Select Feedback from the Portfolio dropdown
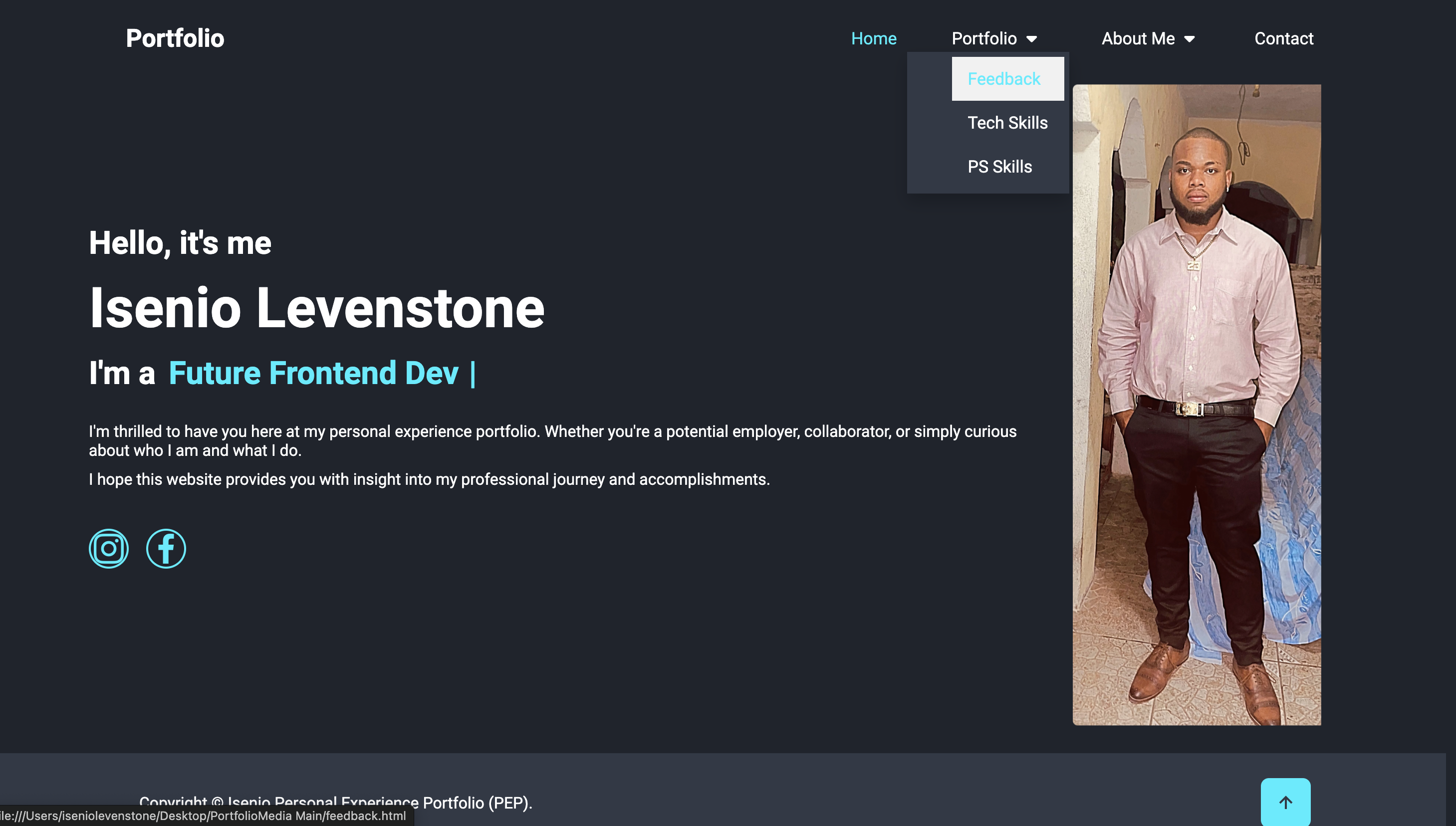This screenshot has width=1456, height=826. coord(1004,79)
